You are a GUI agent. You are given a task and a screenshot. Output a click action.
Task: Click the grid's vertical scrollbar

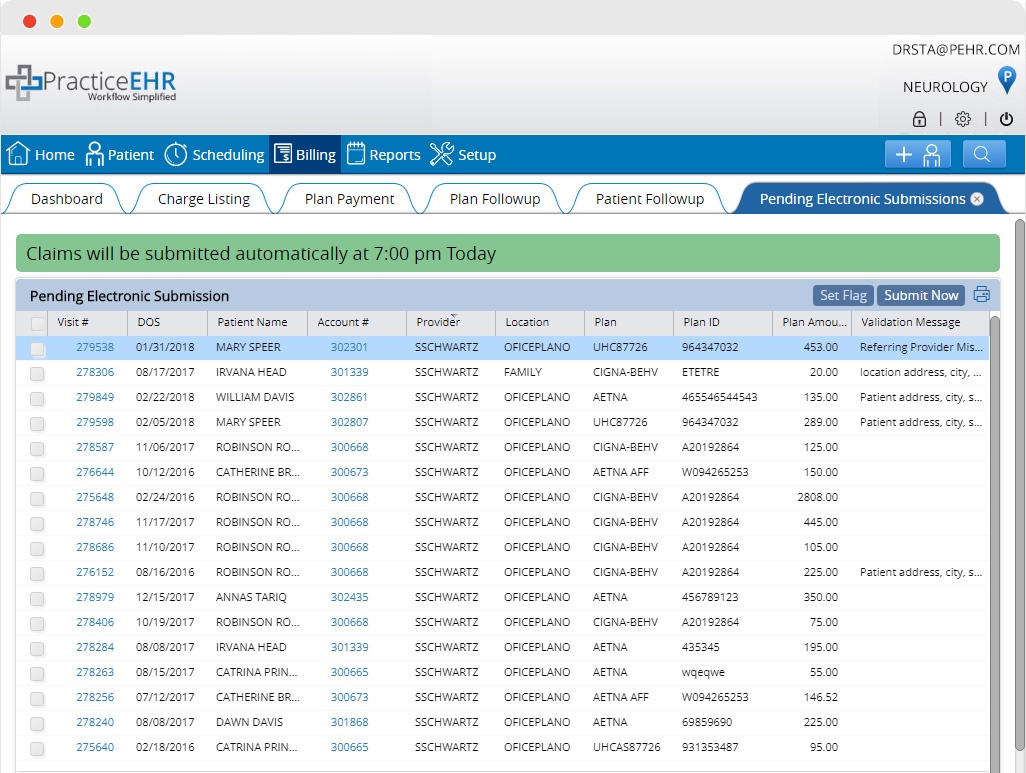click(995, 543)
